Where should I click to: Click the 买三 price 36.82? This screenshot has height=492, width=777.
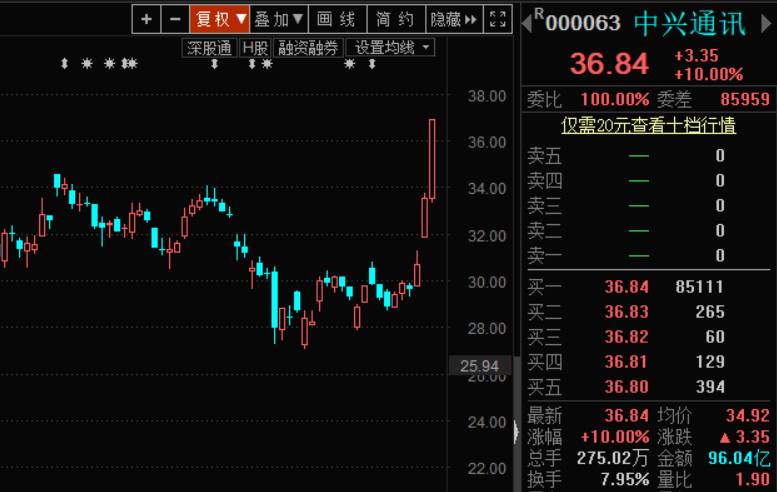tap(627, 337)
